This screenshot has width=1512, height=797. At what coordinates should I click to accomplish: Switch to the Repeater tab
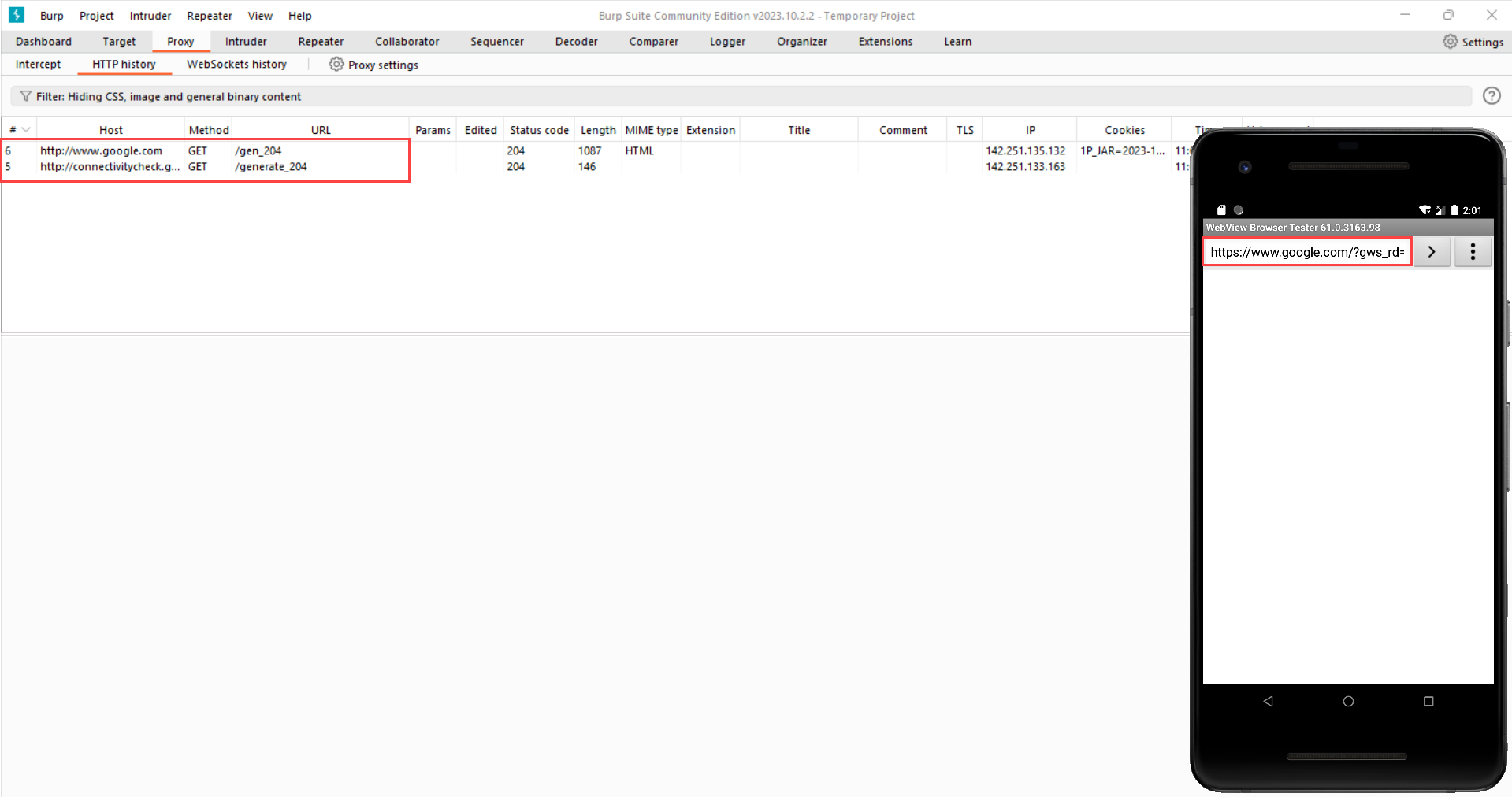(x=321, y=42)
